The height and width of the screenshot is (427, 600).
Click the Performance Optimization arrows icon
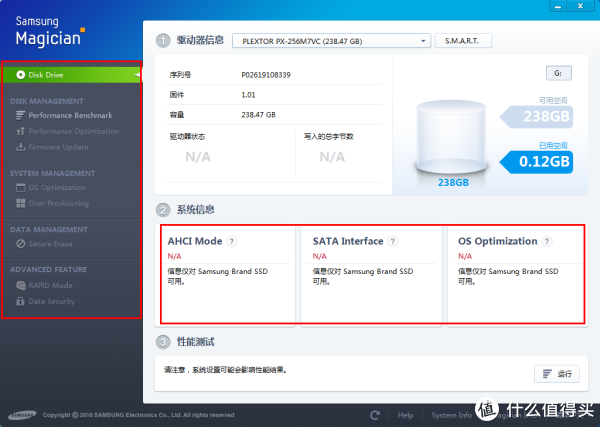point(20,131)
